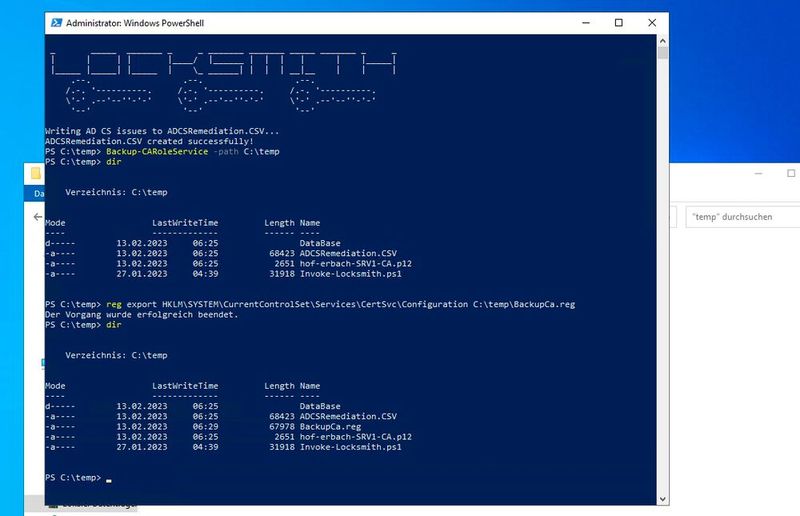Click the PowerShell scrollbar down arrow
This screenshot has width=800, height=516.
(663, 499)
